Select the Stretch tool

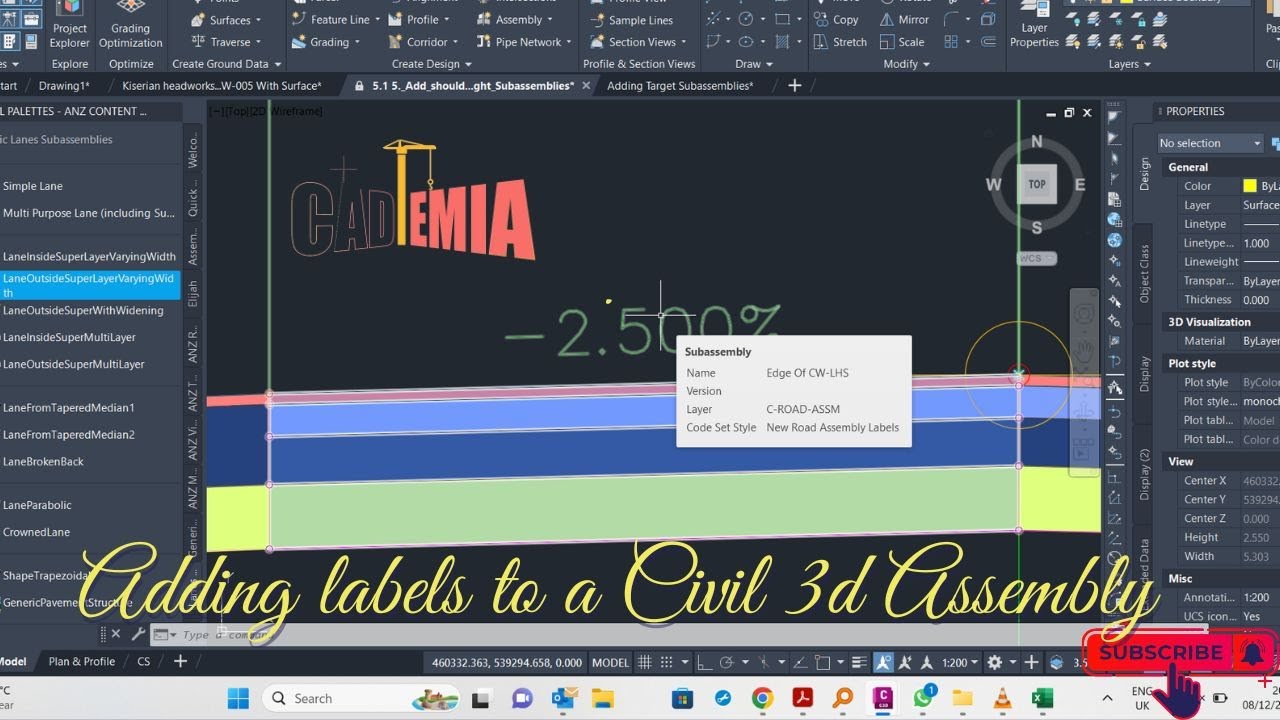(x=840, y=42)
